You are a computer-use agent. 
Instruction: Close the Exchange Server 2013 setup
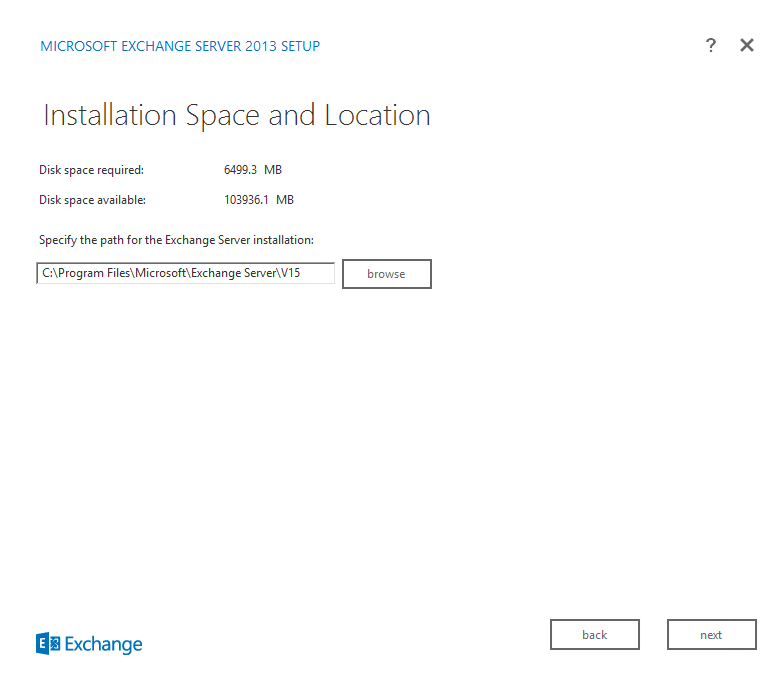pos(747,45)
